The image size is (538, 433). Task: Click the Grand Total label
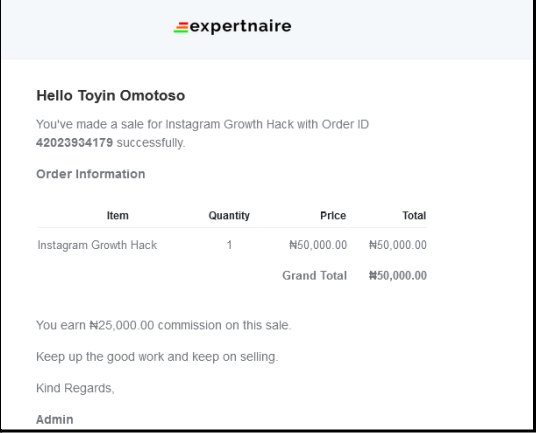click(x=314, y=276)
